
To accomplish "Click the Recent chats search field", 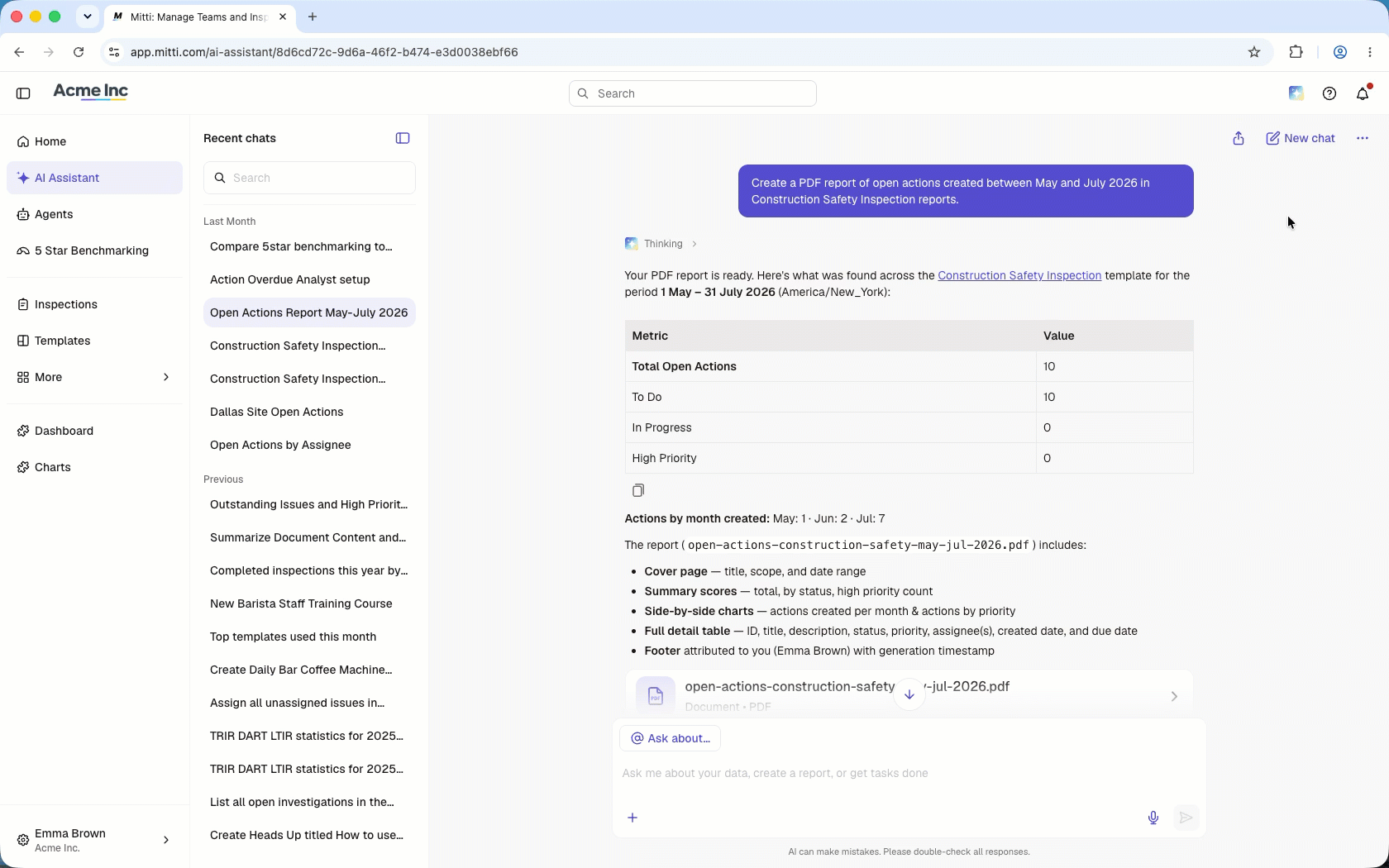I will [x=309, y=178].
